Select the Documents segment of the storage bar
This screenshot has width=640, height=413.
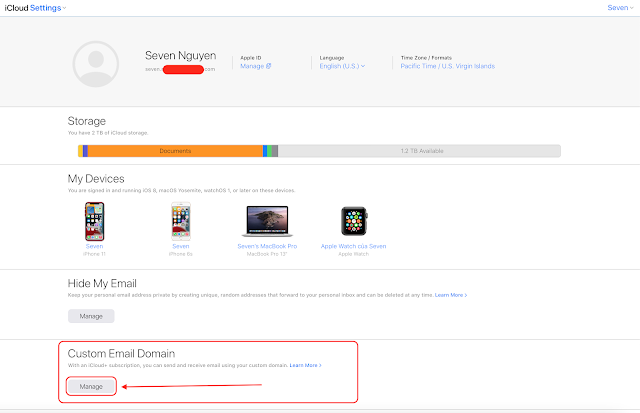click(175, 151)
